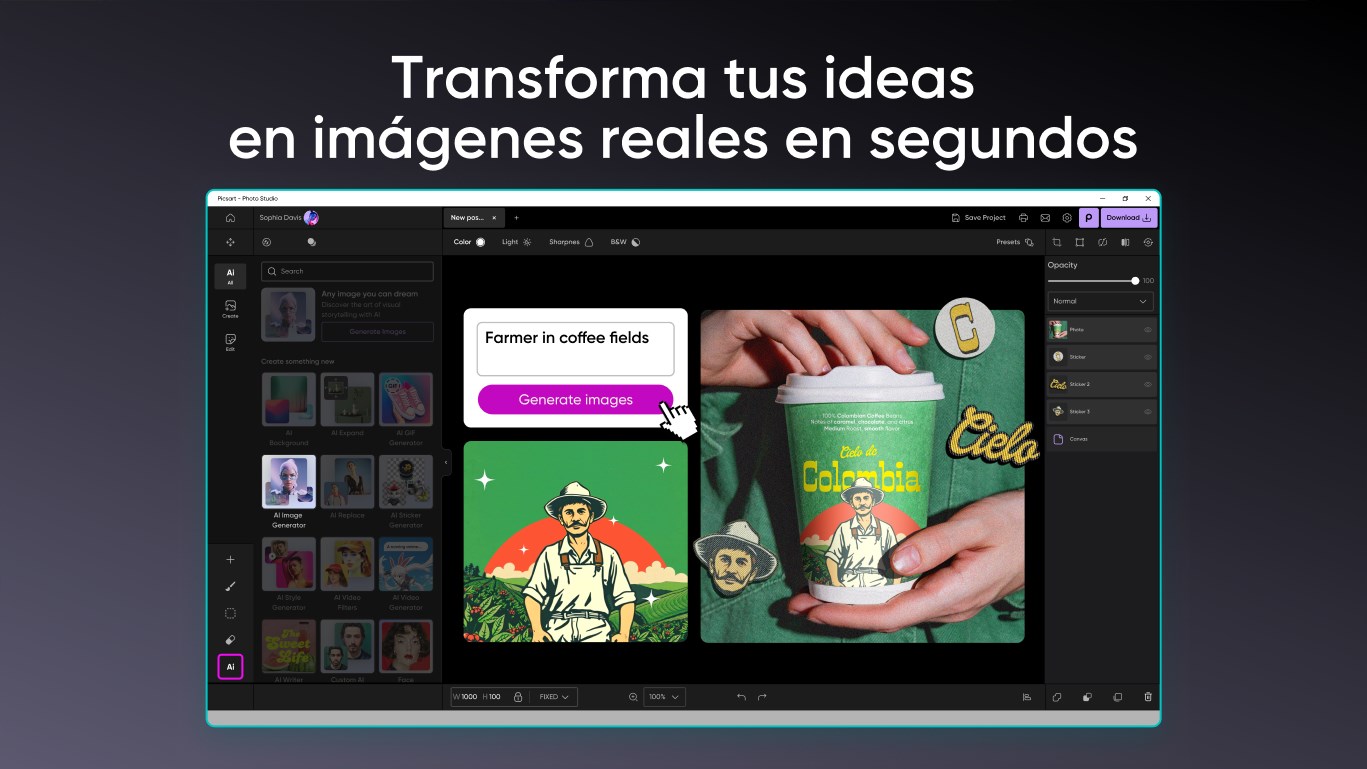Toggle the aspect ratio lock

pos(518,697)
